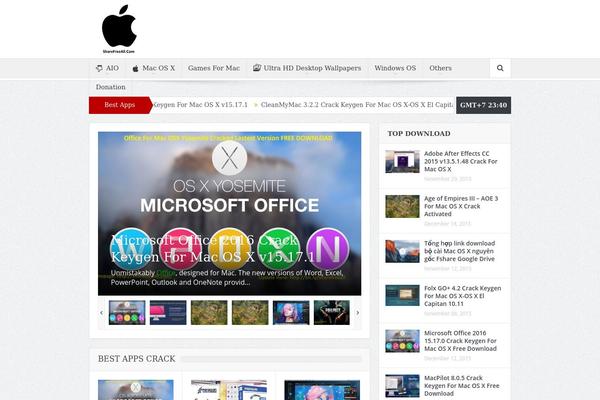Click the Folx GO+ sidebar thumbnail

[x=402, y=296]
